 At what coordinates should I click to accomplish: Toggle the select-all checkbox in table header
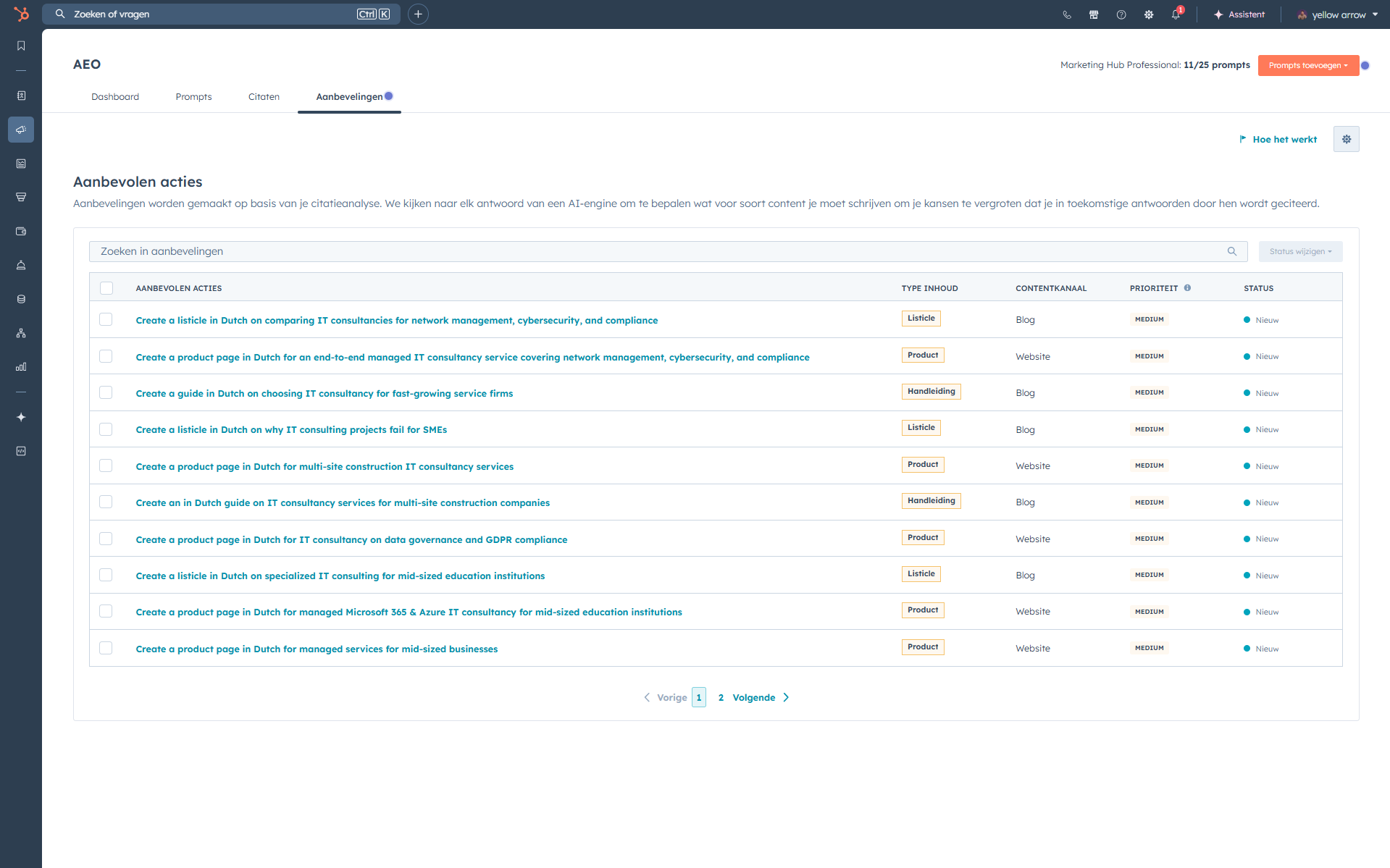tap(106, 288)
